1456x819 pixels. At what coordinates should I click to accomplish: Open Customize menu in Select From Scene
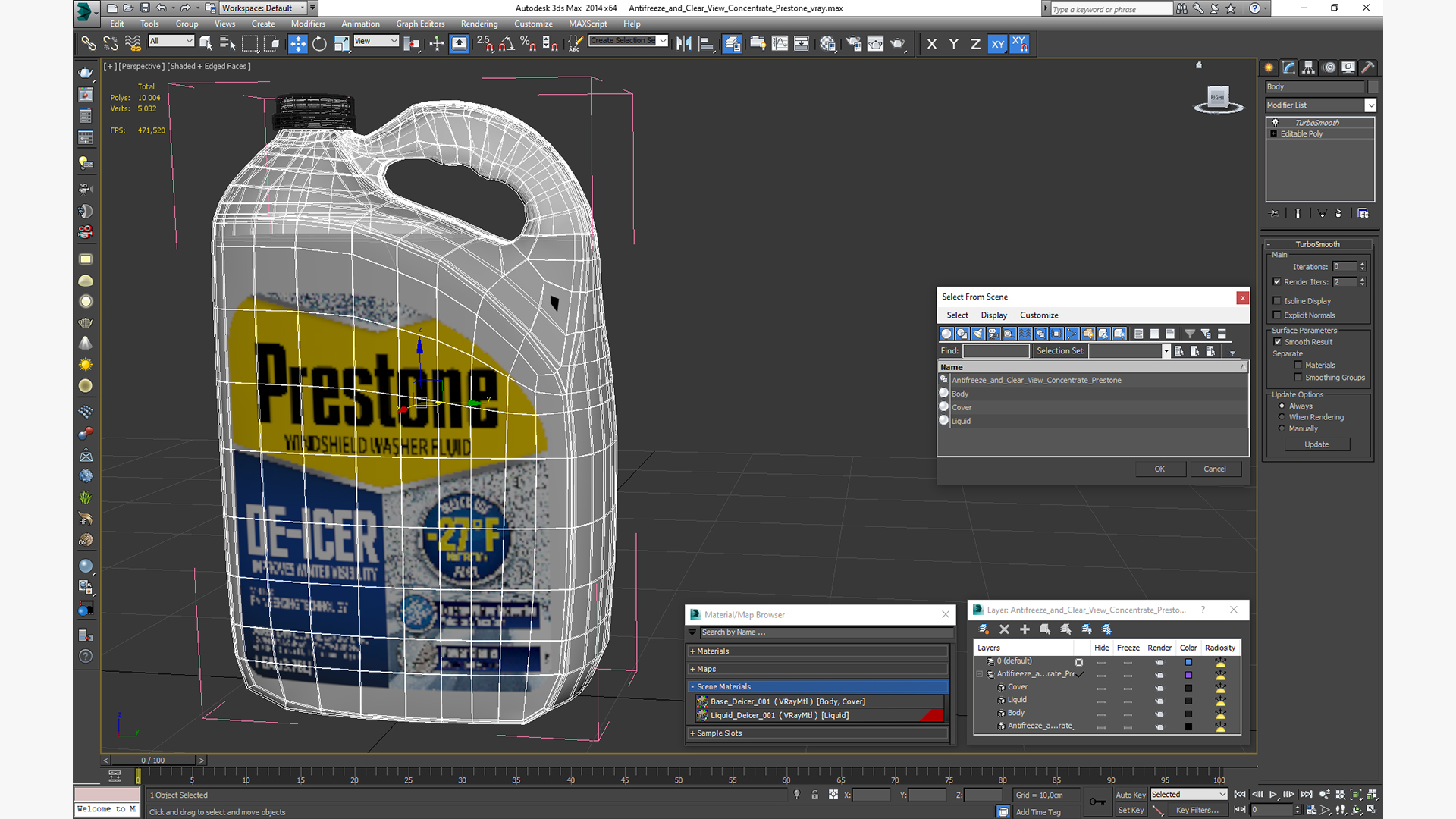1039,315
